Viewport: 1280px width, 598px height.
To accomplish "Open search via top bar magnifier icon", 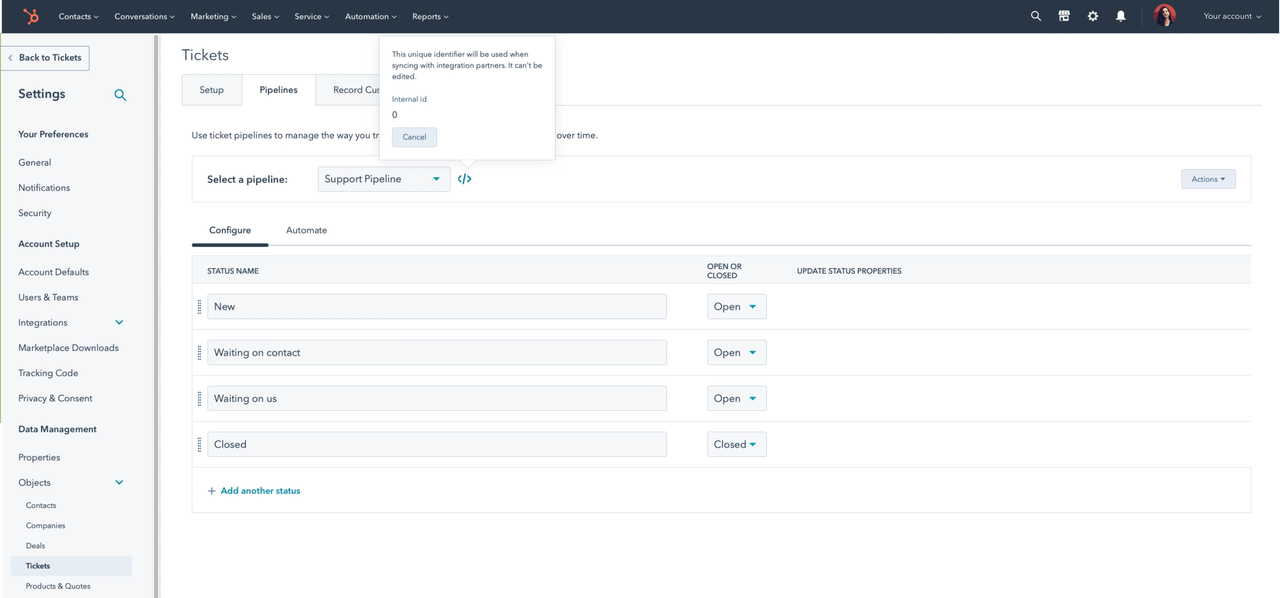I will (1036, 16).
